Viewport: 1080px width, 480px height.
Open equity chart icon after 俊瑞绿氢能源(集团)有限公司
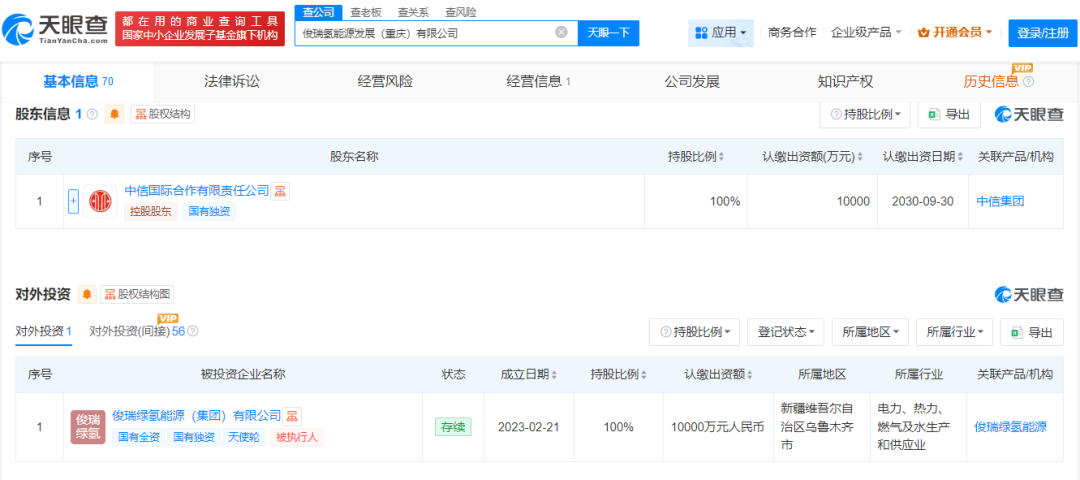[292, 416]
